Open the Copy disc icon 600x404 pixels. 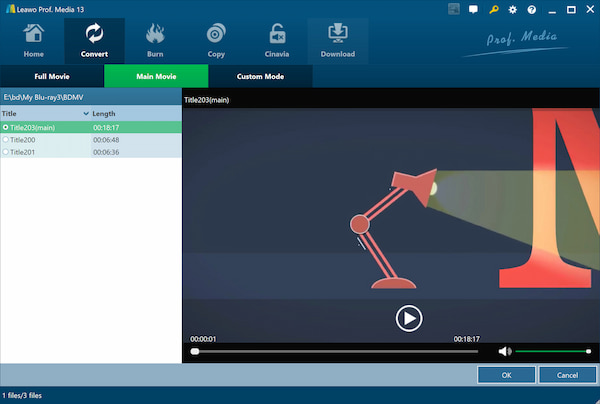[x=216, y=33]
